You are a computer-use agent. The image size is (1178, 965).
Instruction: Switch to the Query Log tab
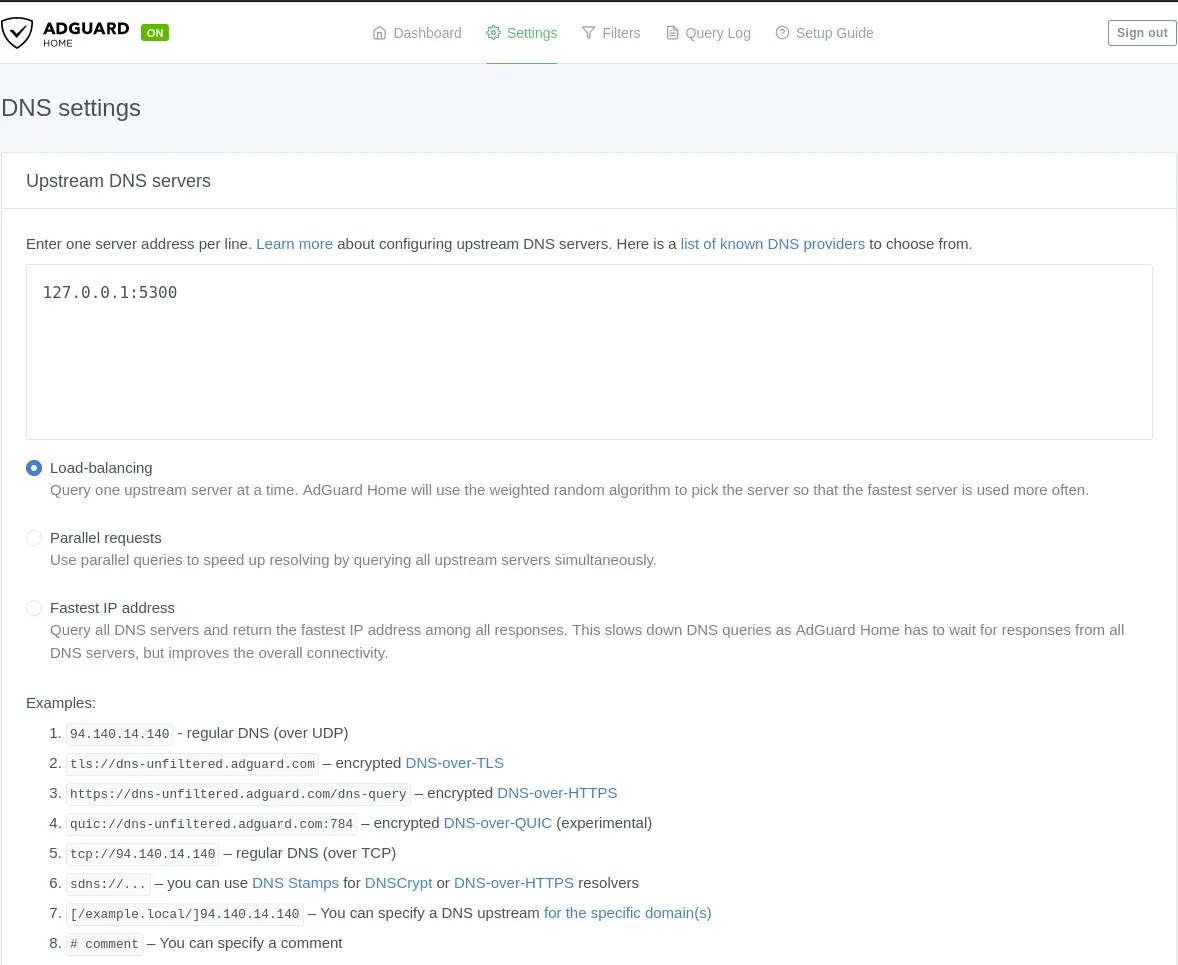717,33
